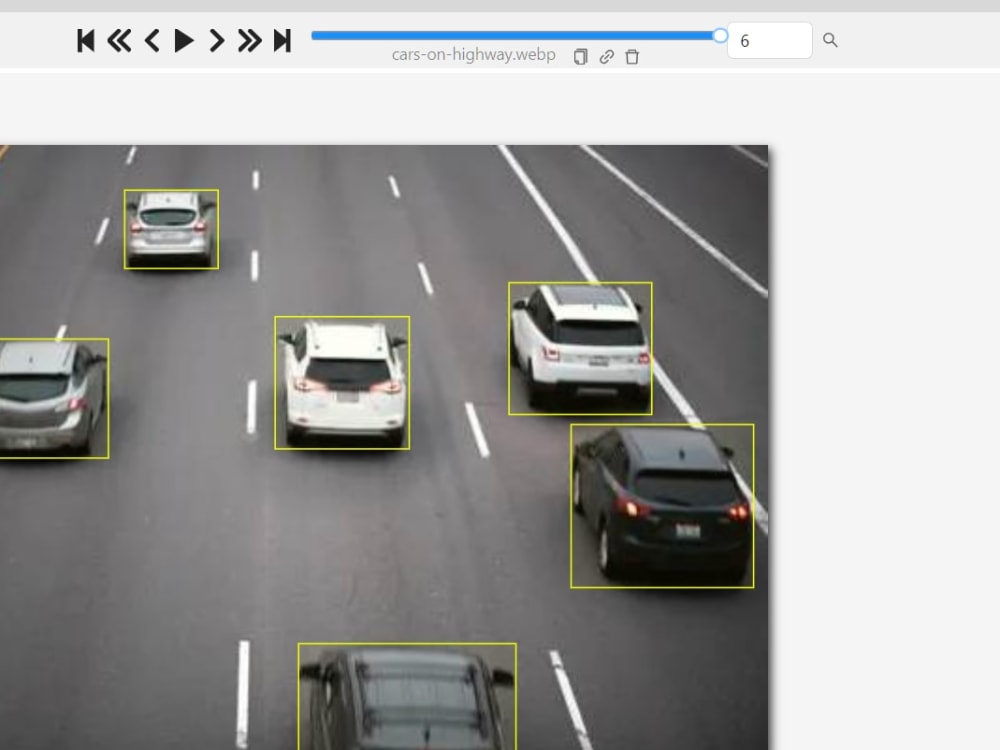Screen dimensions: 1000x750
Task: Click the frame slider handle
Action: coord(720,36)
